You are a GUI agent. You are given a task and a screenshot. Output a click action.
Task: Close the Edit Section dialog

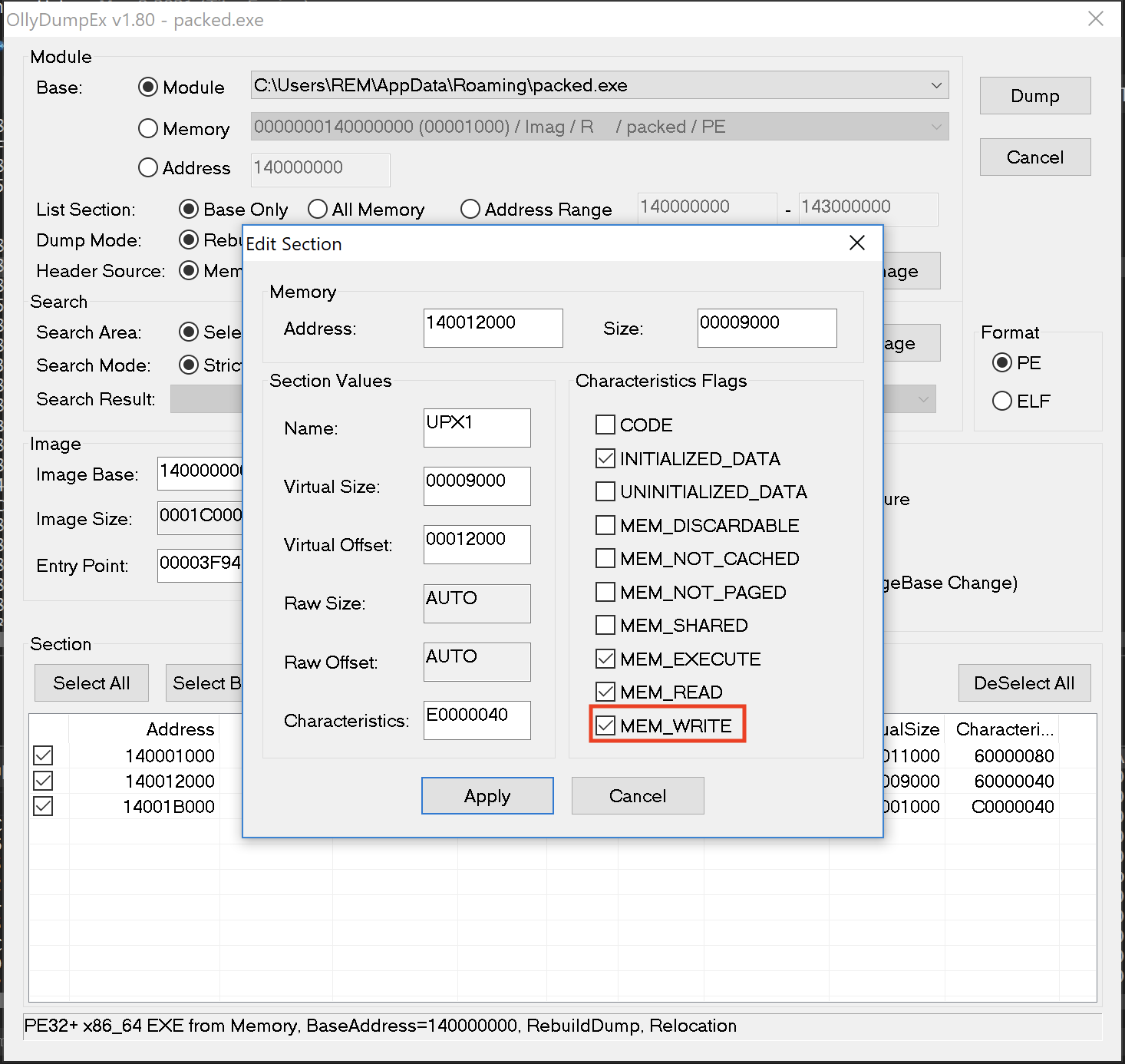pos(857,243)
